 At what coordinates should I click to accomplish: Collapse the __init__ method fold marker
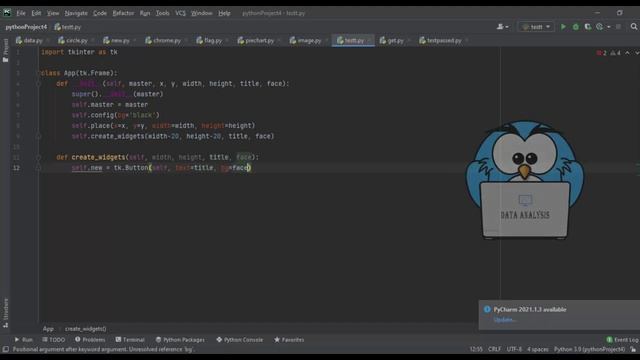(38, 84)
